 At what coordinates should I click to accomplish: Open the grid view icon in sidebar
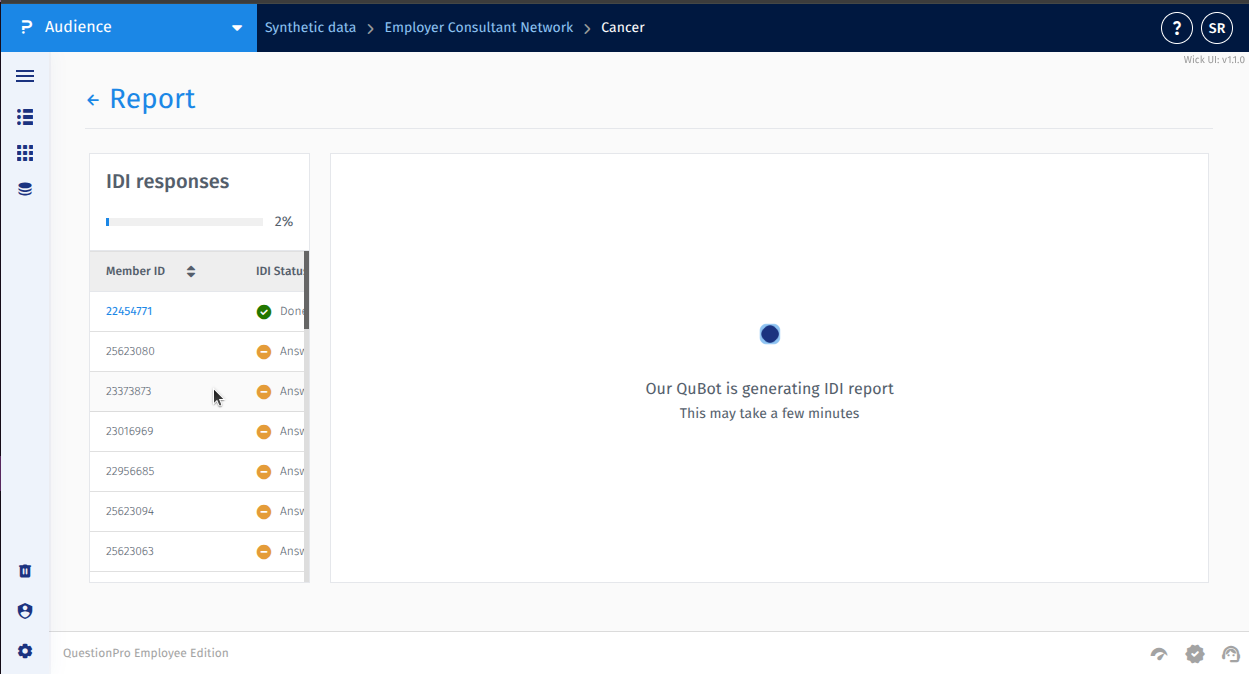click(24, 153)
